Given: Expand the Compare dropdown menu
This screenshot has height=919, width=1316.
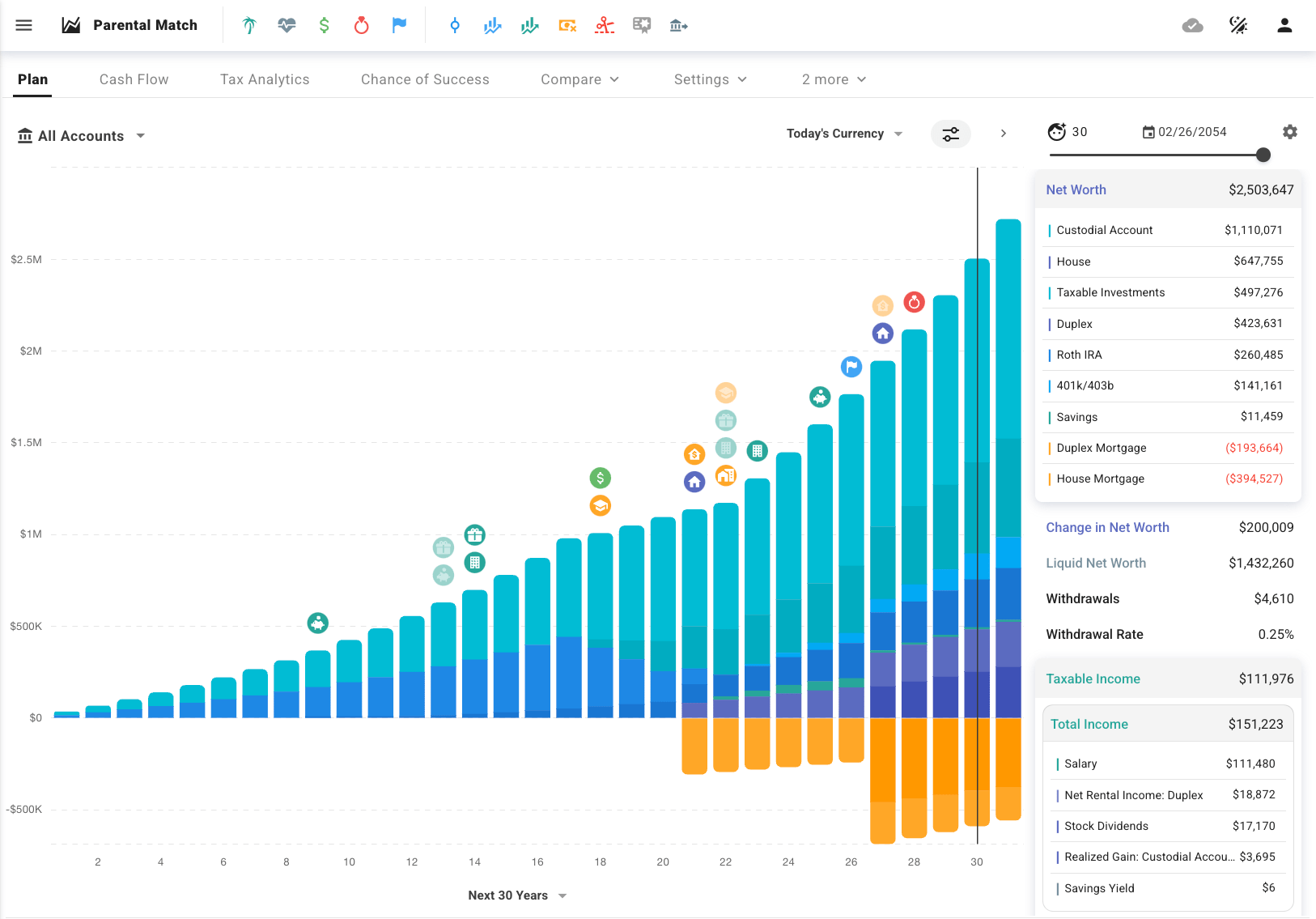Looking at the screenshot, I should coord(580,79).
